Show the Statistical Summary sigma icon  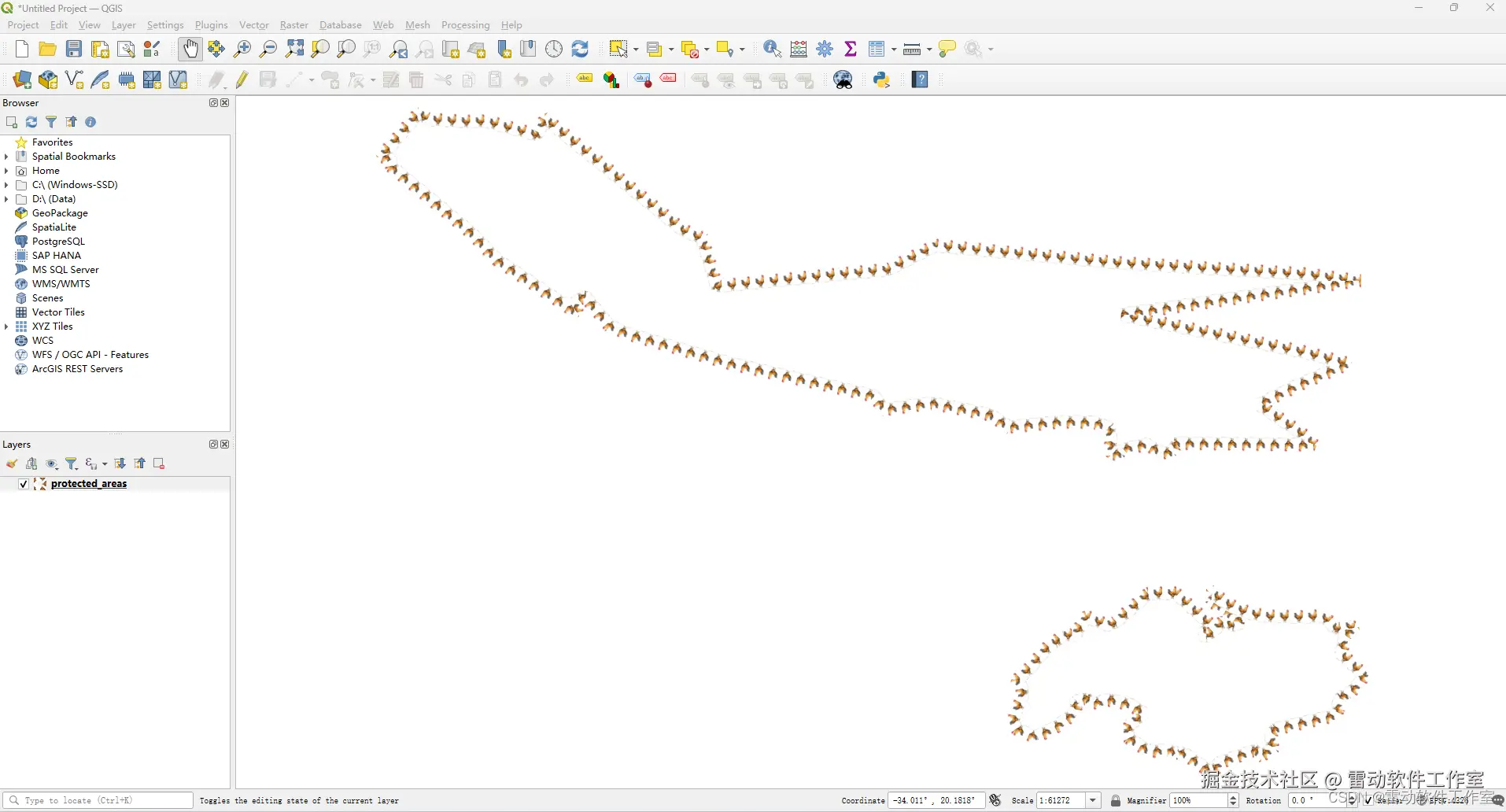851,49
